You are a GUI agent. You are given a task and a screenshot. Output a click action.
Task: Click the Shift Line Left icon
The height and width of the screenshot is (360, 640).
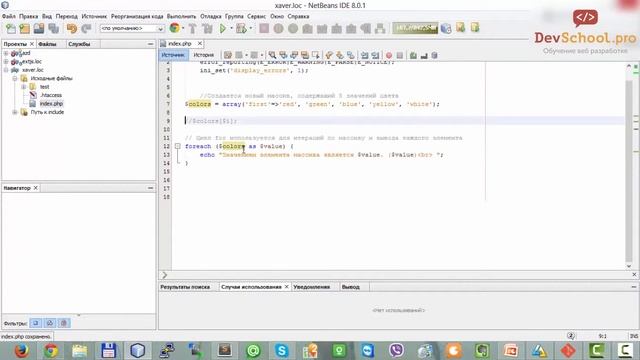pyautogui.click(x=364, y=55)
